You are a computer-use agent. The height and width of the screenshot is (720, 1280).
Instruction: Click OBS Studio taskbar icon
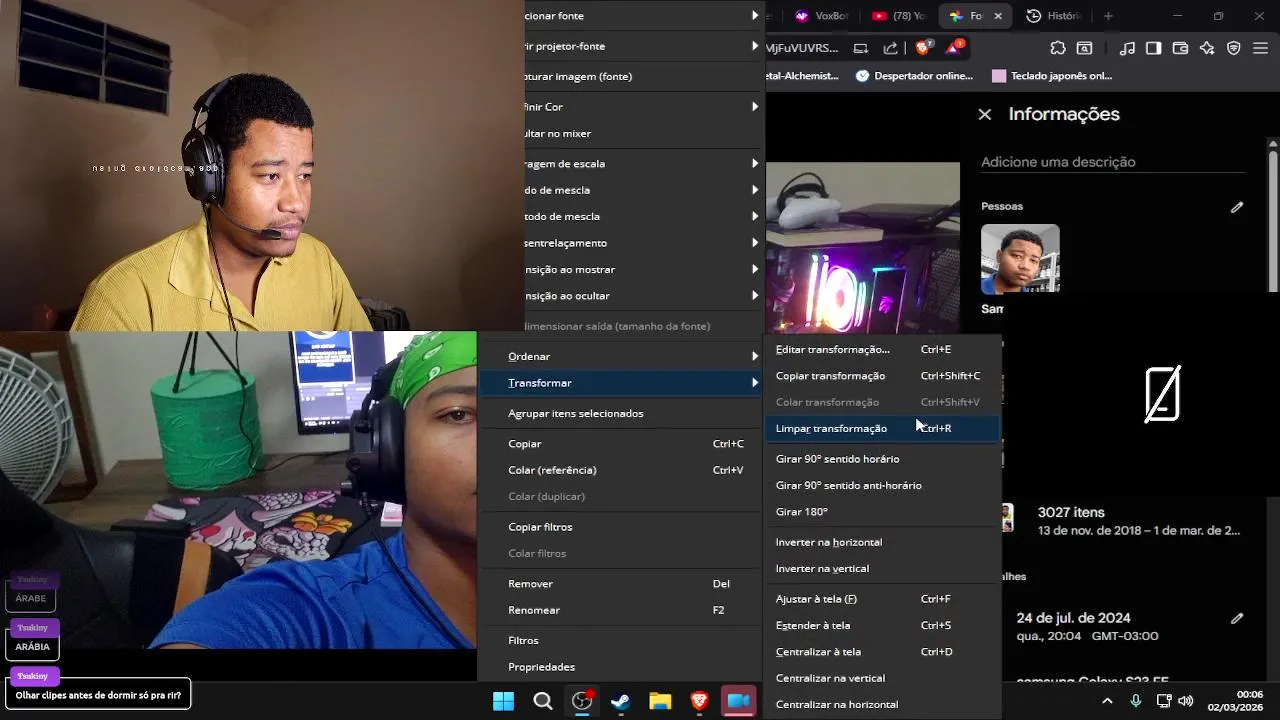[x=582, y=701]
